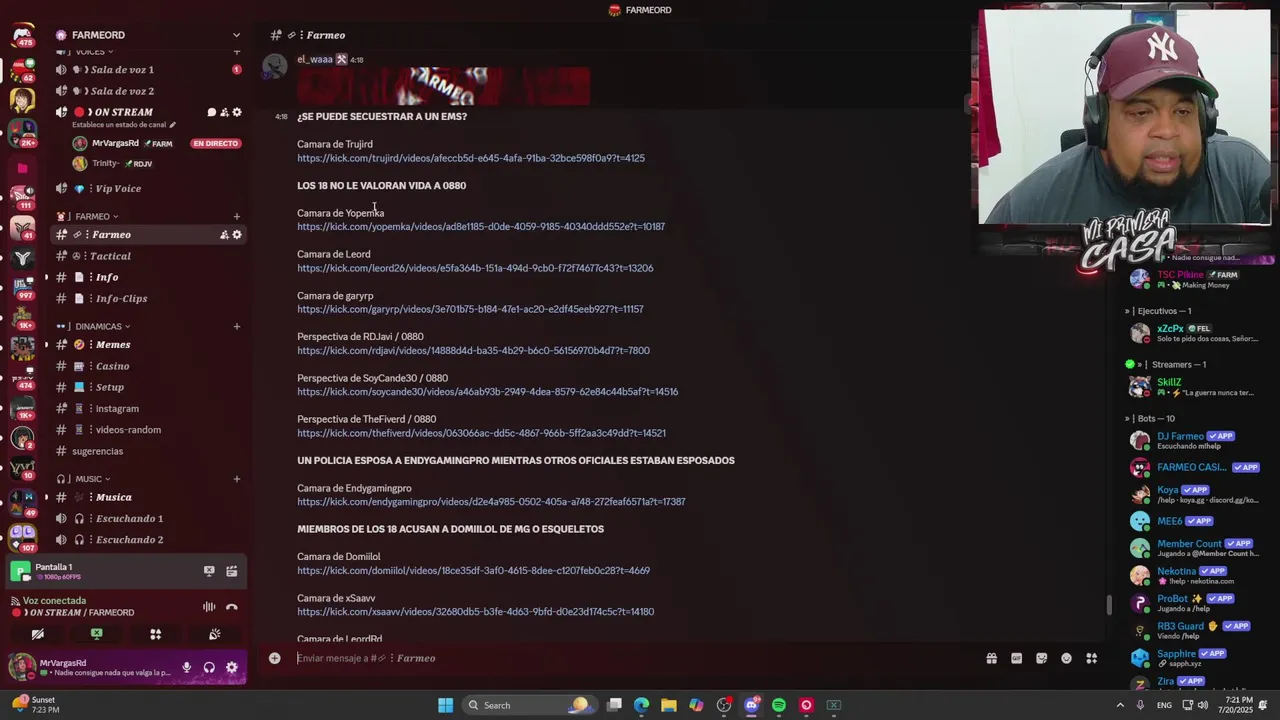Open Camara de Trujird kick link
The width and height of the screenshot is (1280, 720).
471,158
